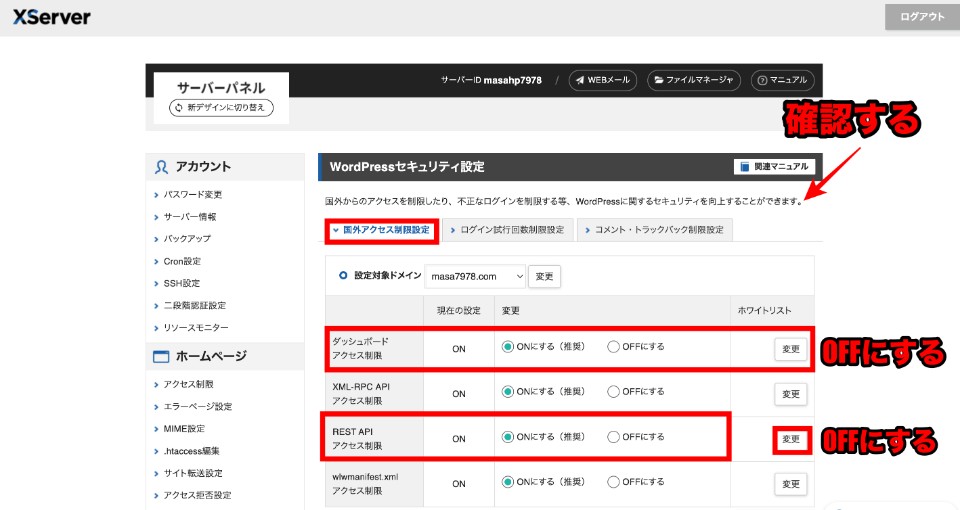The height and width of the screenshot is (510, 960).
Task: Select OFFにする for ダッシュボード アクセス制限
Action: coord(613,347)
